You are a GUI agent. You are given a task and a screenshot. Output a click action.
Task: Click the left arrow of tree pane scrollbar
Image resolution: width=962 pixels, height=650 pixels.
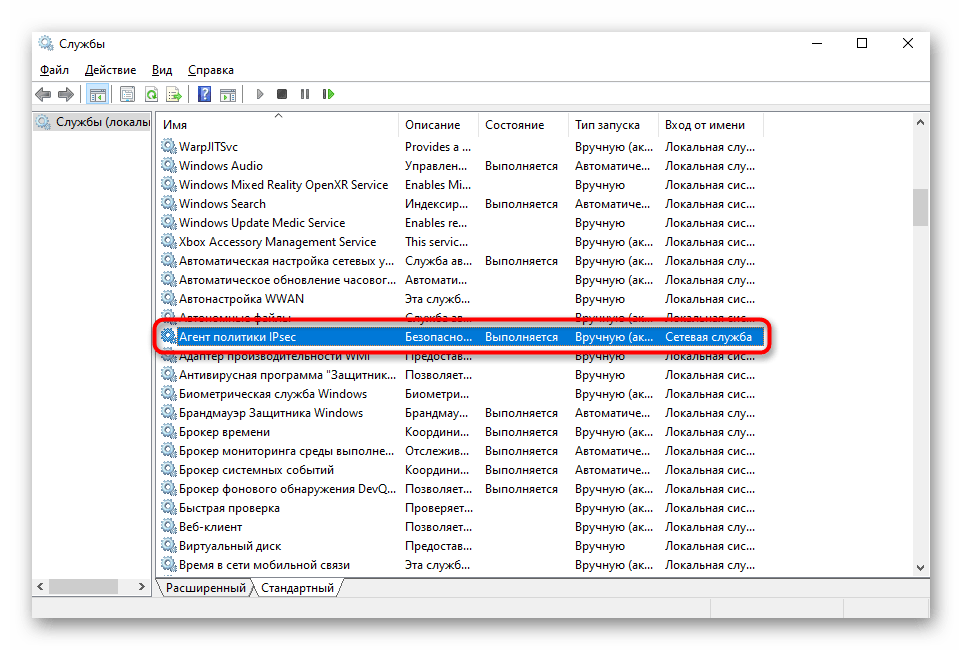click(40, 587)
